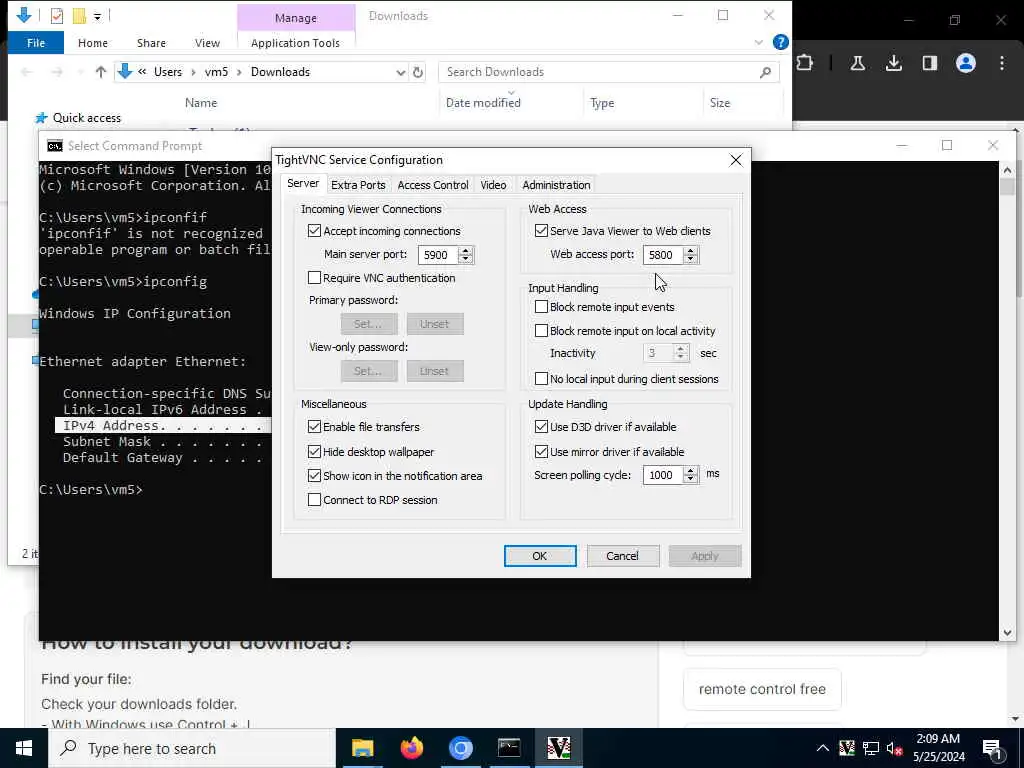Adjust the Main server port spinner arrows
Screen dimensions: 1024x768
click(x=466, y=255)
